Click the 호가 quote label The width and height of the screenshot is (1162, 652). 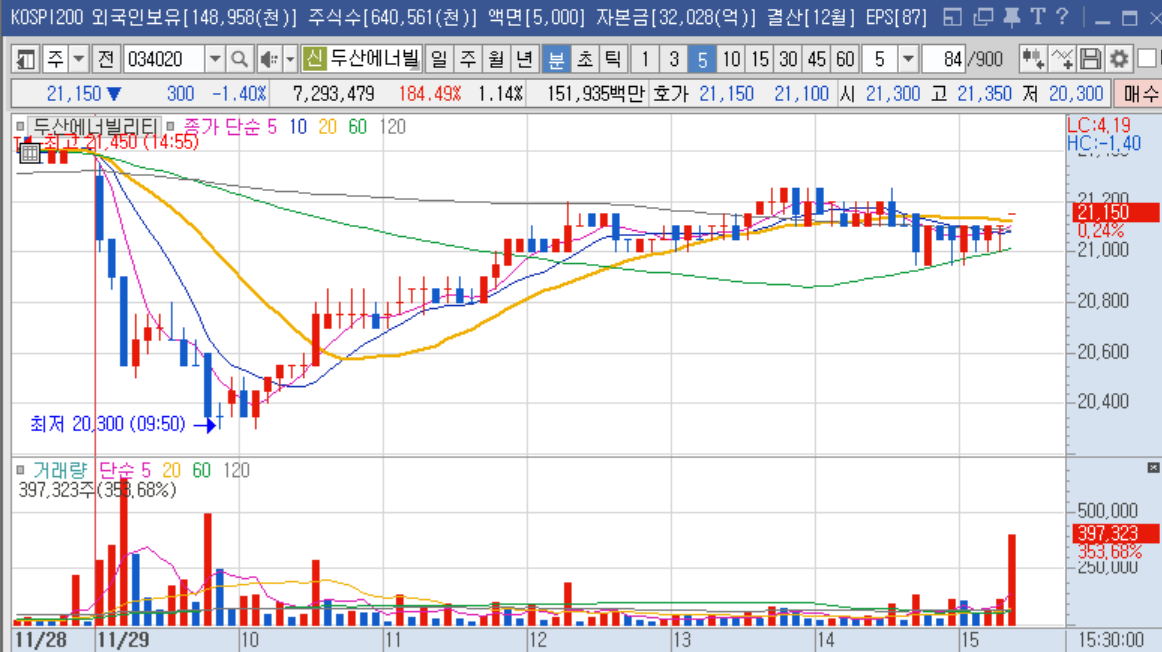pyautogui.click(x=671, y=93)
